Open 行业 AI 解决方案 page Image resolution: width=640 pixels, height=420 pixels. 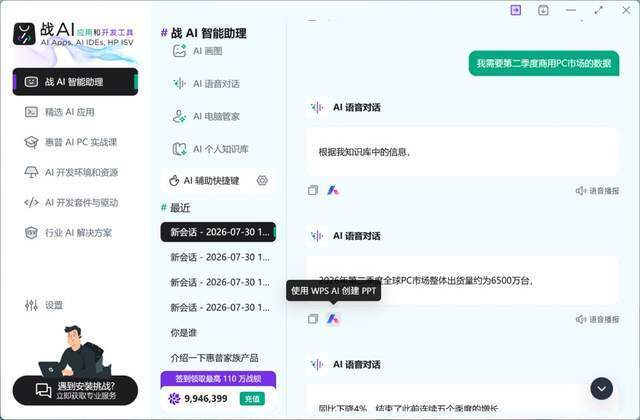coord(68,233)
